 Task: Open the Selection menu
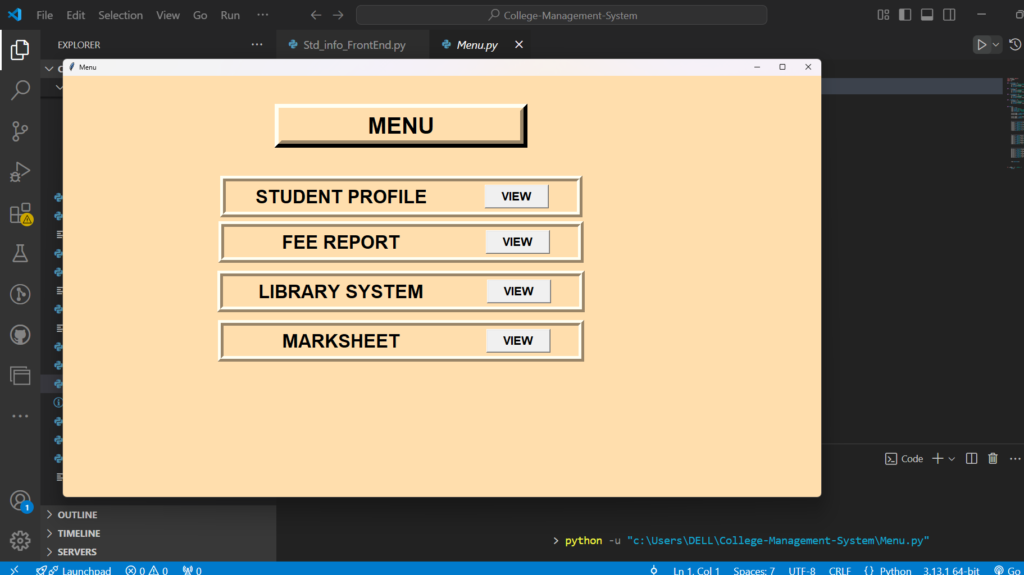(120, 15)
